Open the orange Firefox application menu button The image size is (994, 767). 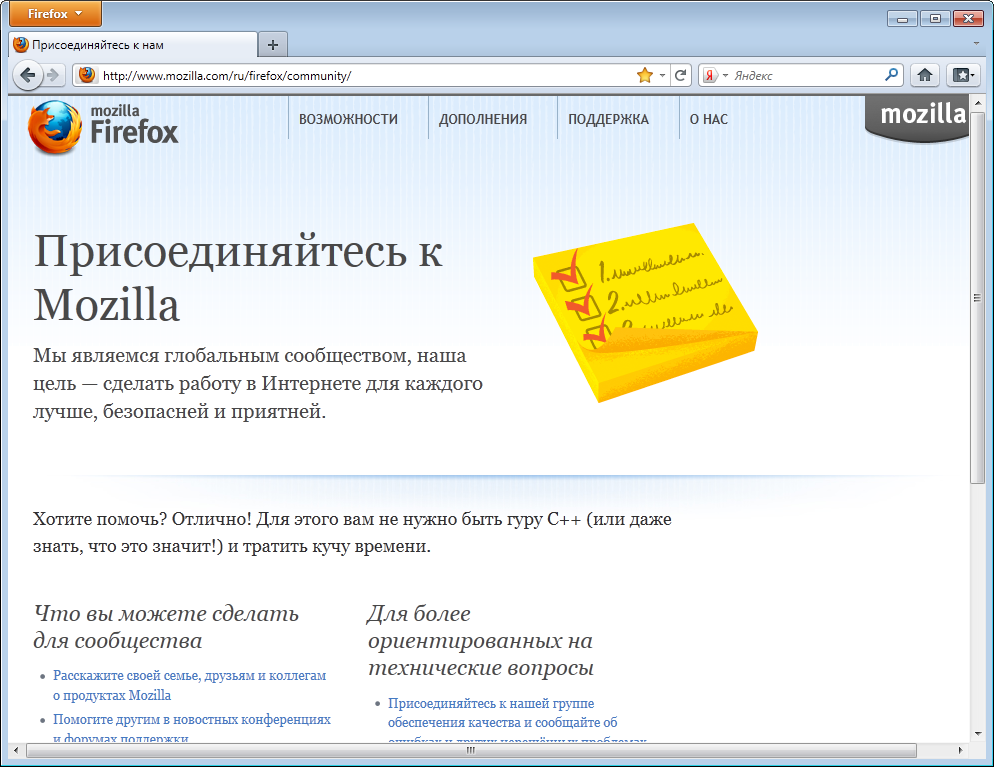point(55,13)
